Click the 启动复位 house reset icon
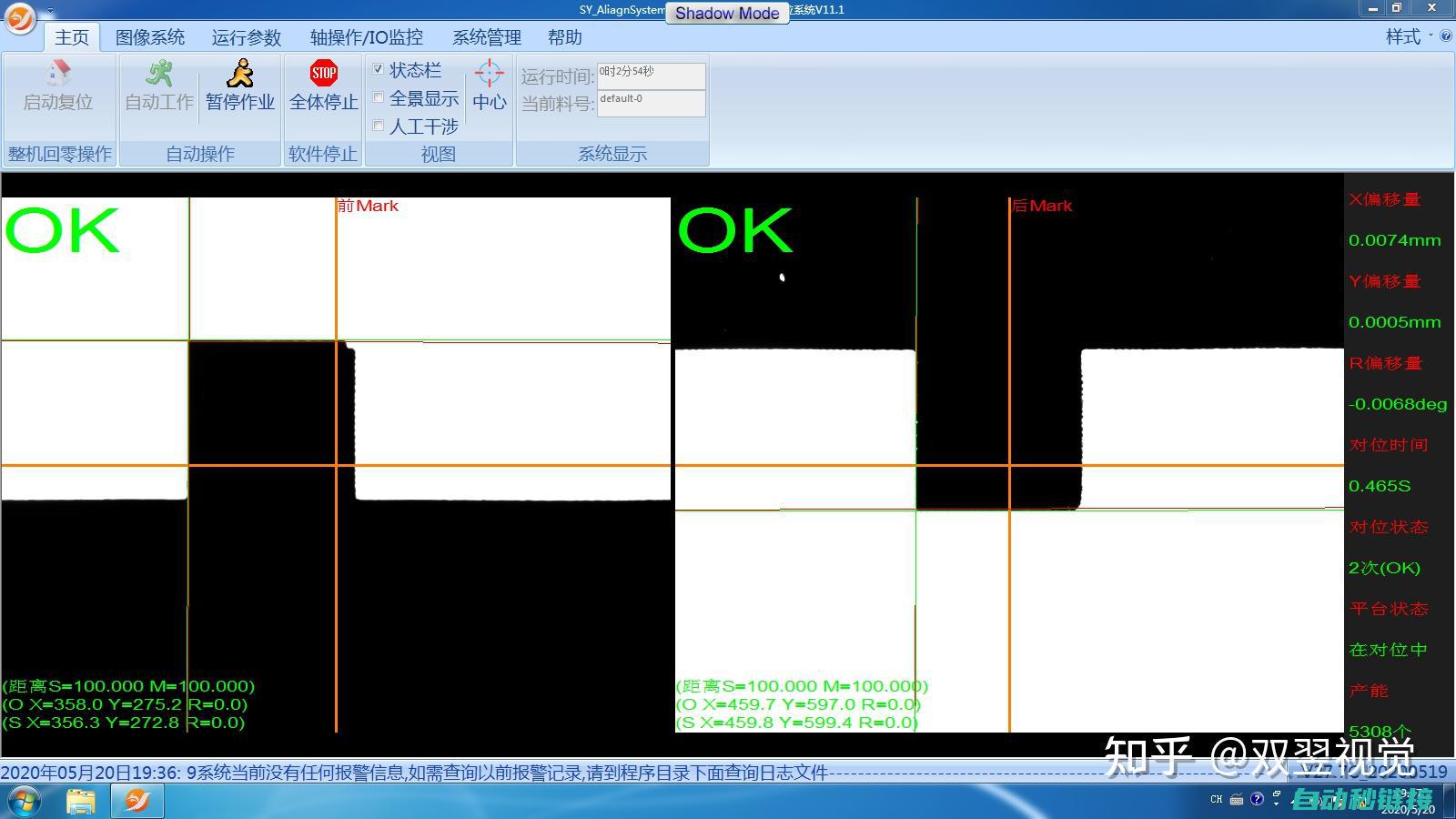 (58, 73)
